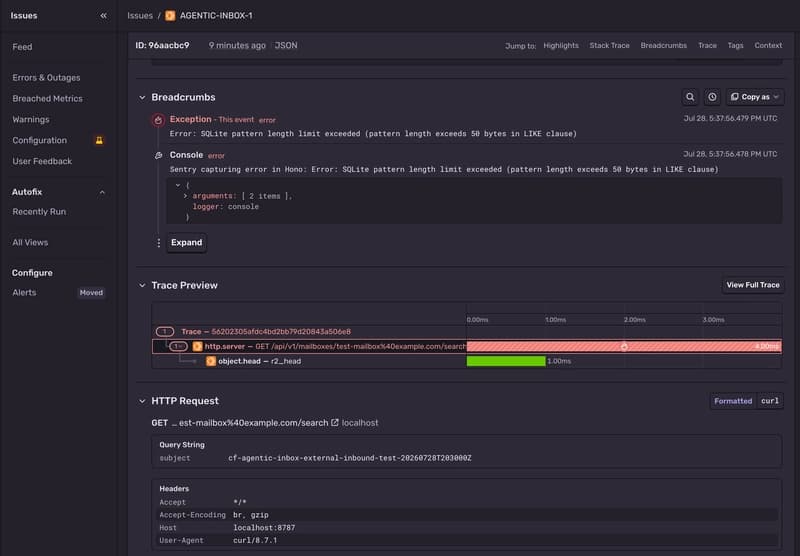800x556 pixels.
Task: Open Breached Metrics in sidebar
Action: tap(47, 98)
